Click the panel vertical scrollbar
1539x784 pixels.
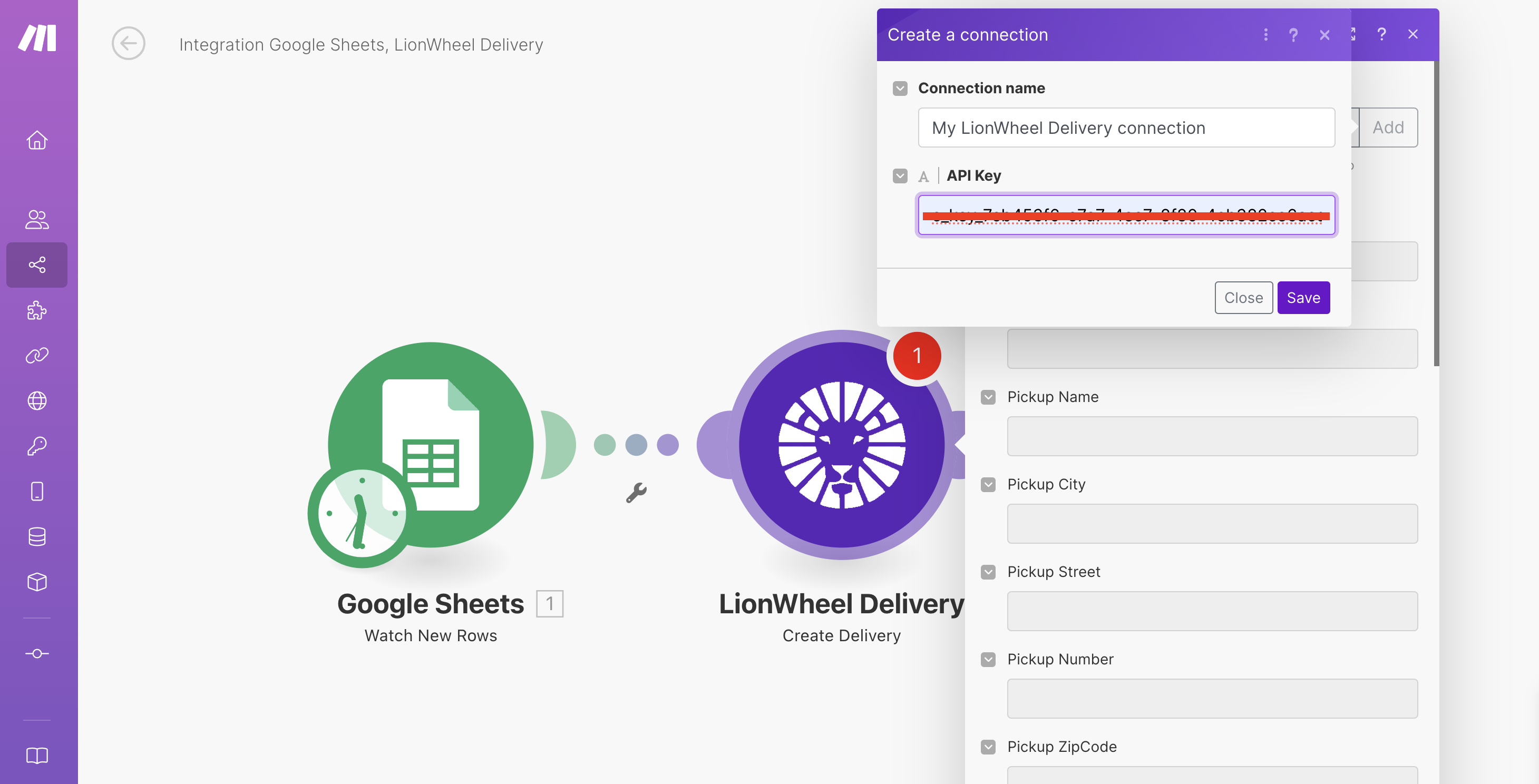(x=1436, y=213)
